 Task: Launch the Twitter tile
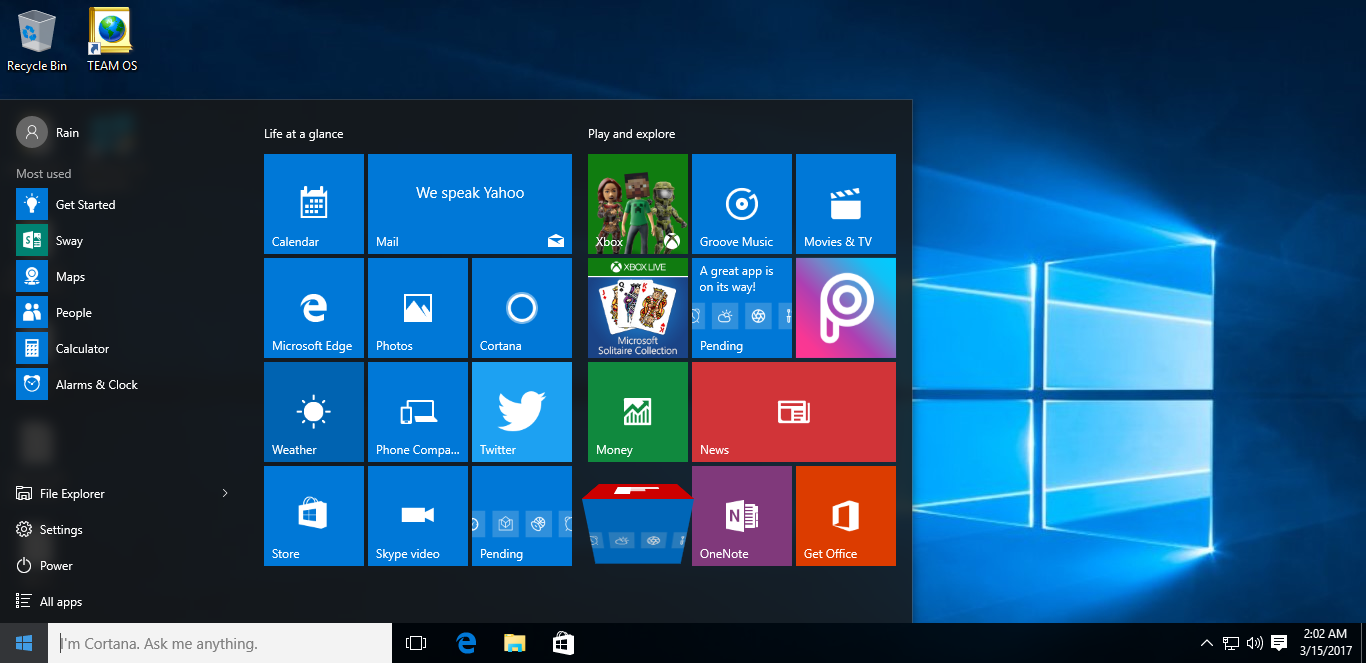[x=522, y=412]
